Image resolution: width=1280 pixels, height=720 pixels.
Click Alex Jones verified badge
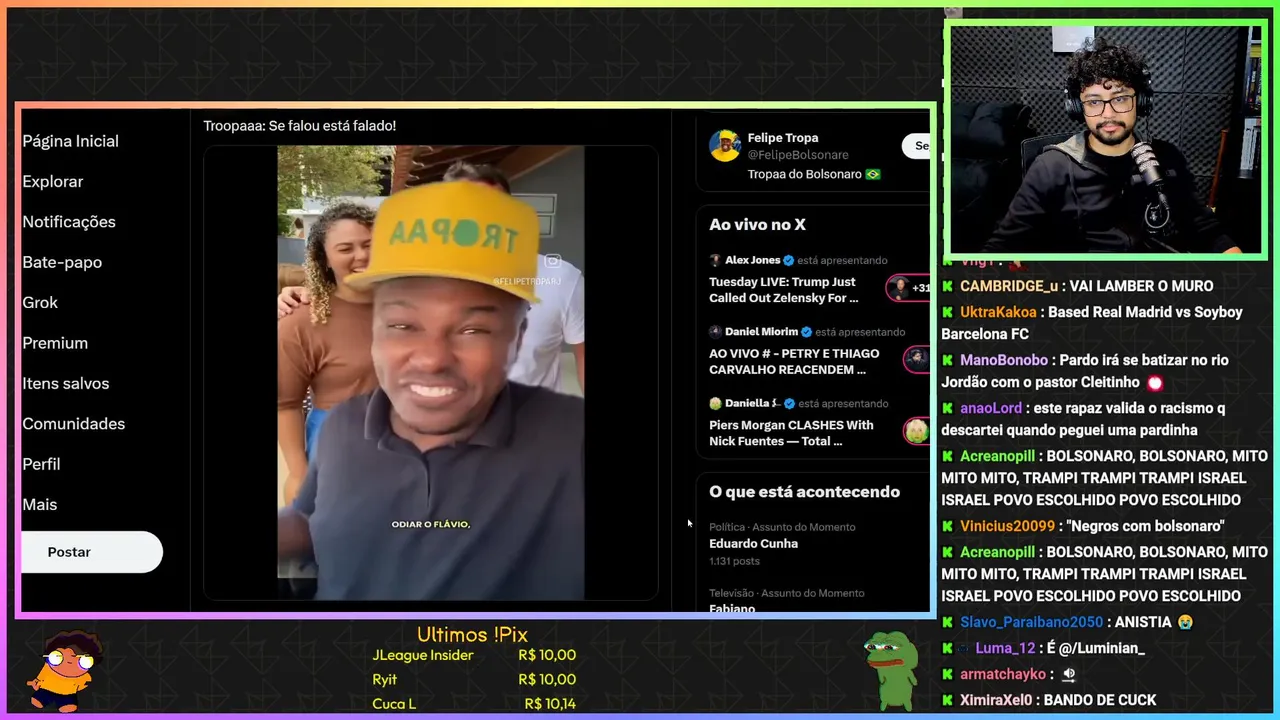788,260
